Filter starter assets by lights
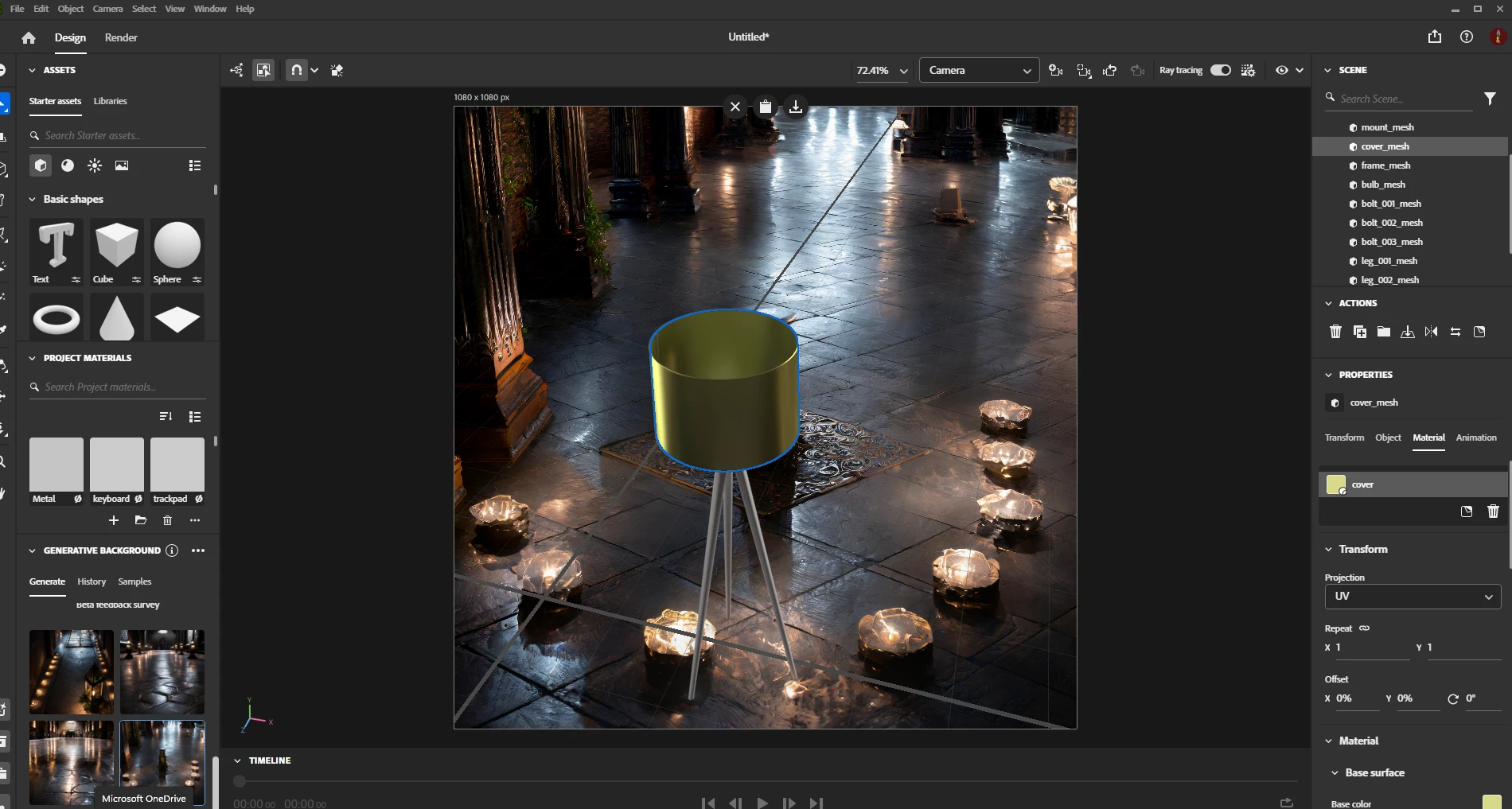 95,165
